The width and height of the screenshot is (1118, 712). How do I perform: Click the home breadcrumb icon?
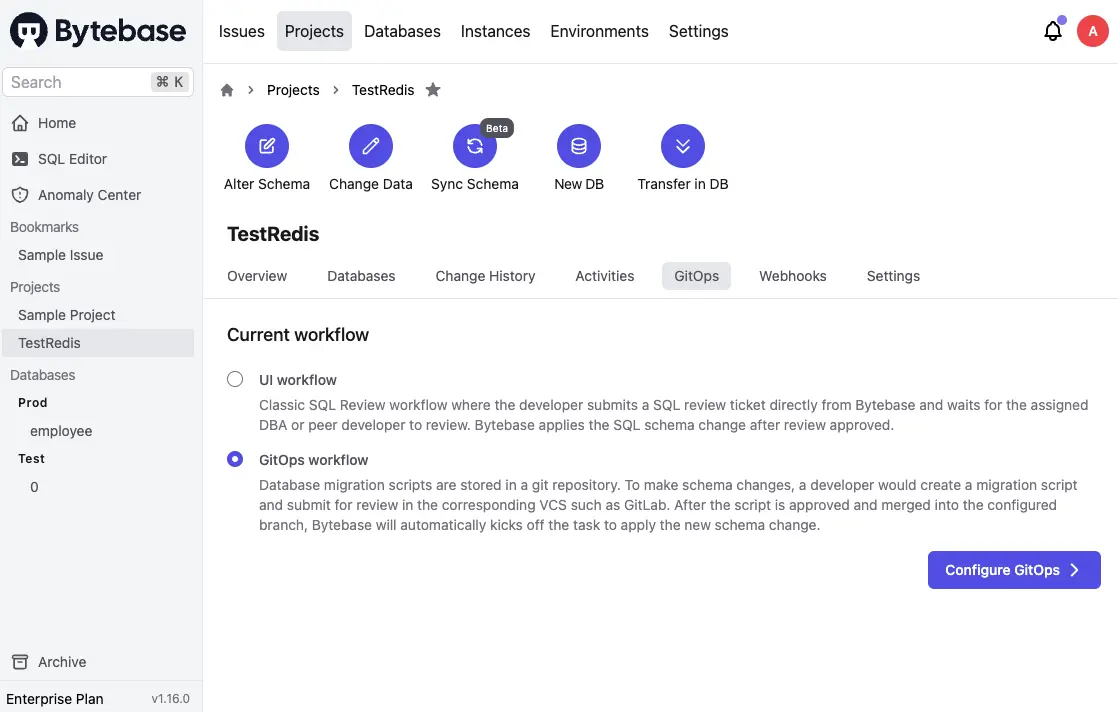click(227, 90)
